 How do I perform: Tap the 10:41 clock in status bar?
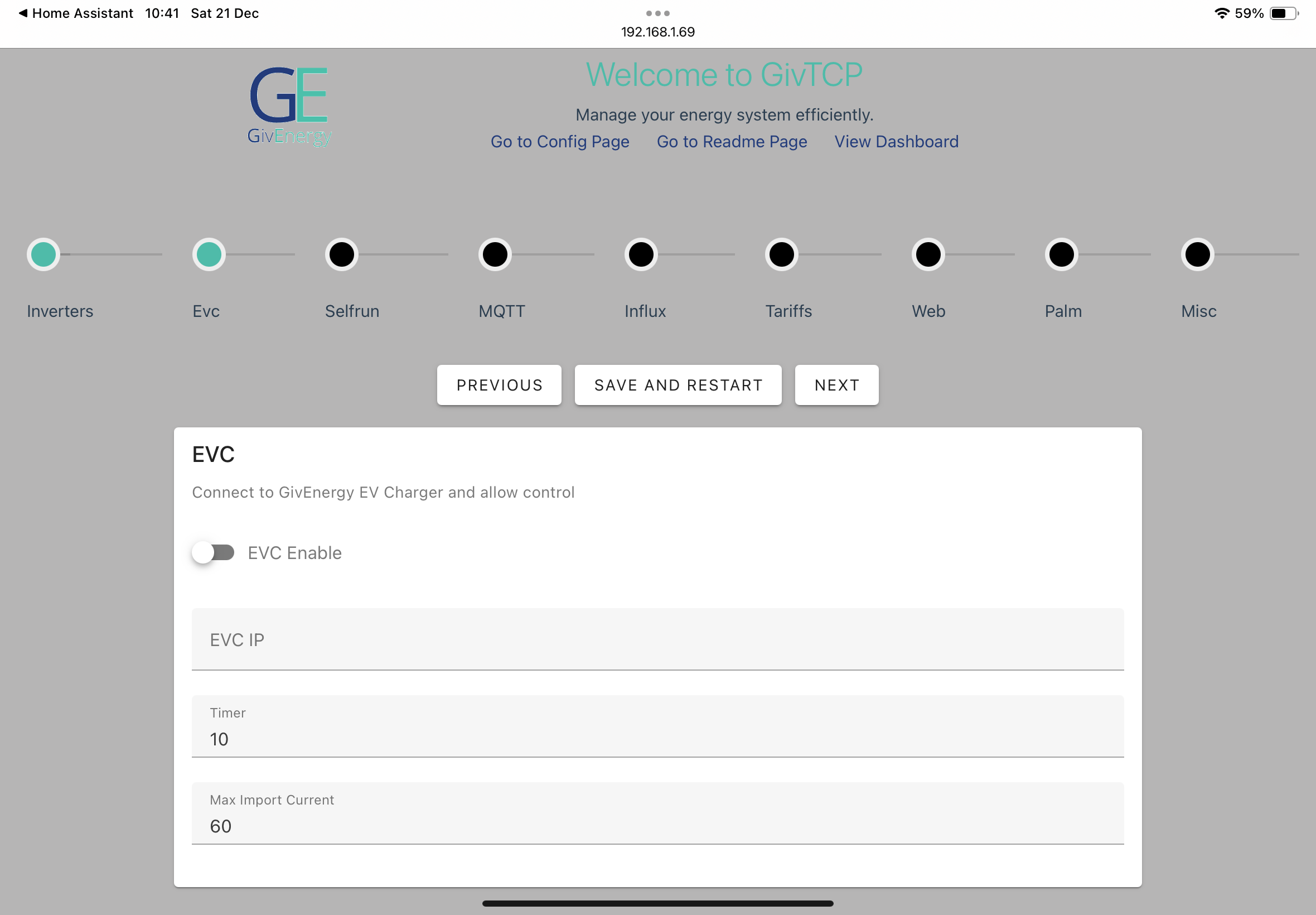pyautogui.click(x=162, y=13)
